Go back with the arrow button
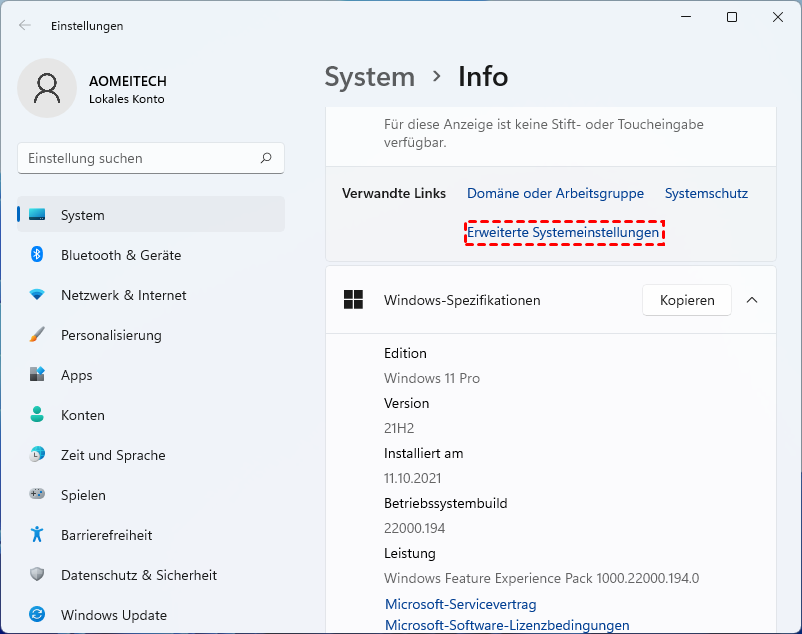The image size is (802, 634). [25, 26]
